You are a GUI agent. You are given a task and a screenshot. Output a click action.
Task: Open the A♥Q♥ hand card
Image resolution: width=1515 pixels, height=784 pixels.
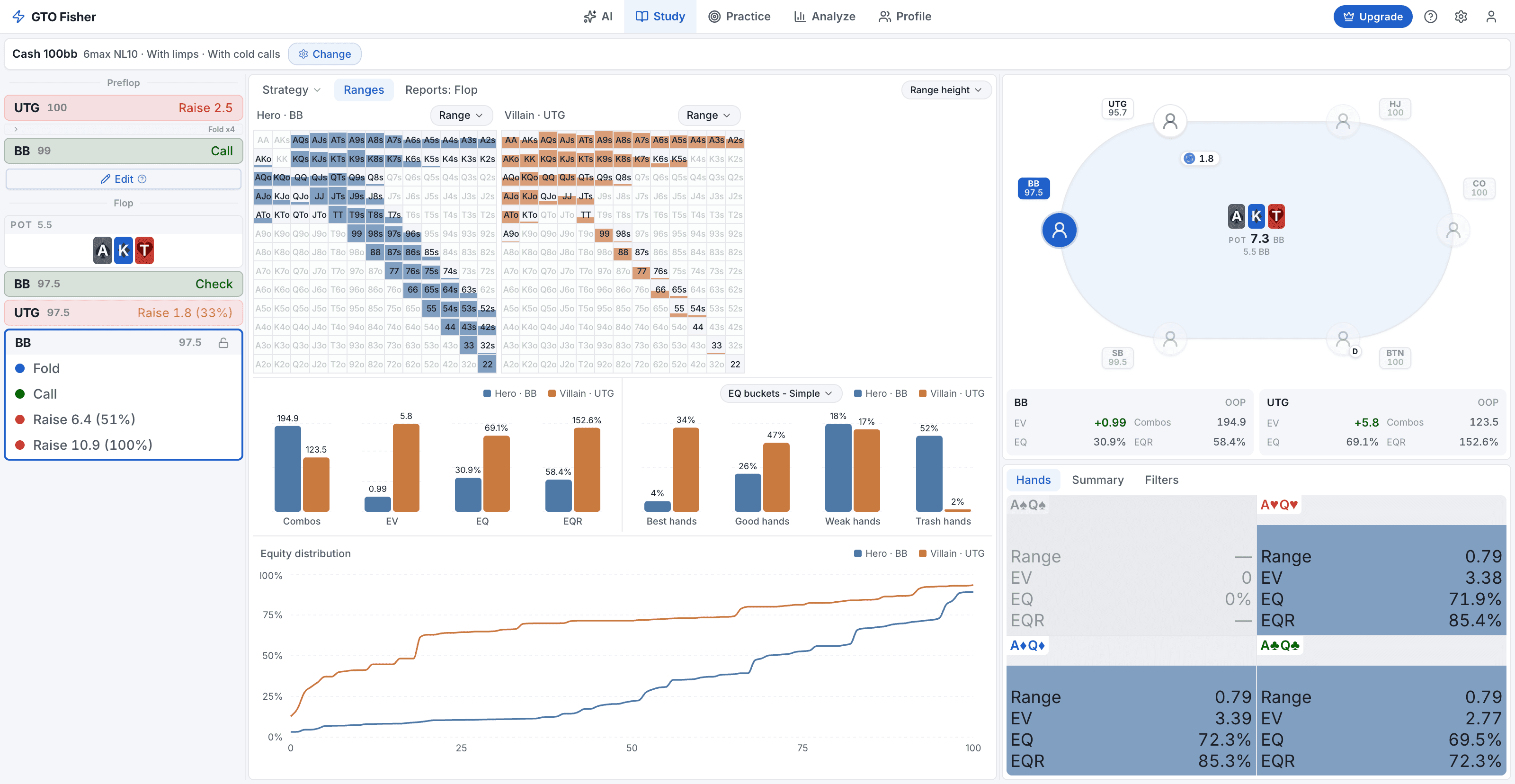tap(1381, 565)
